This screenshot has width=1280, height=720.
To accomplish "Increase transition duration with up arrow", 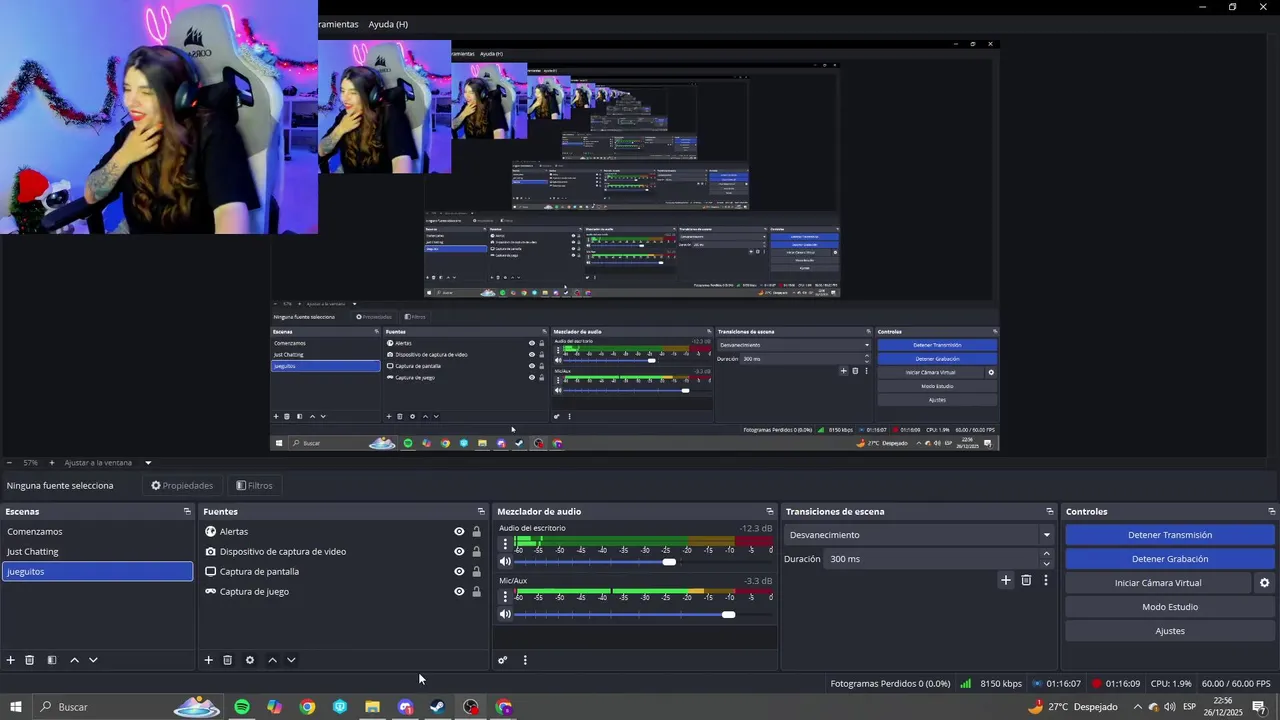I will click(1047, 553).
